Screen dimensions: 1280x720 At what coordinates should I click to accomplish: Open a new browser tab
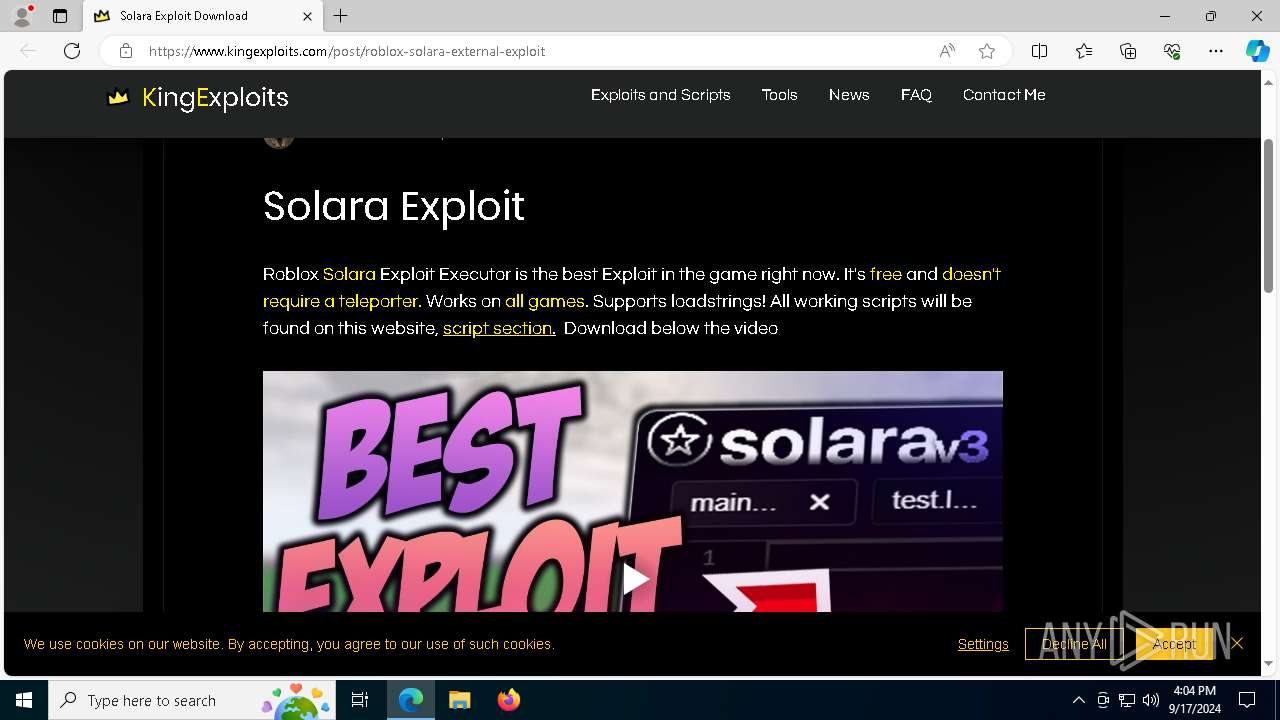pyautogui.click(x=341, y=16)
